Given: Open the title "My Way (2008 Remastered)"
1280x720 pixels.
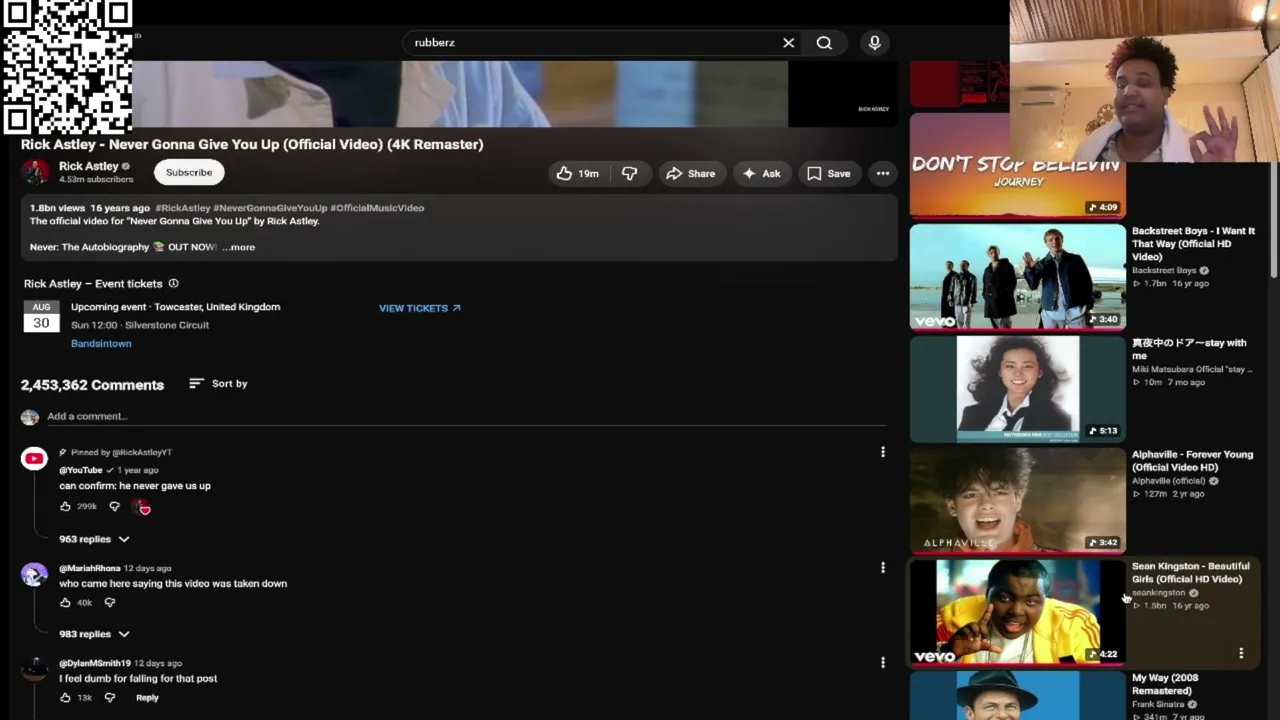Looking at the screenshot, I should (x=1165, y=685).
